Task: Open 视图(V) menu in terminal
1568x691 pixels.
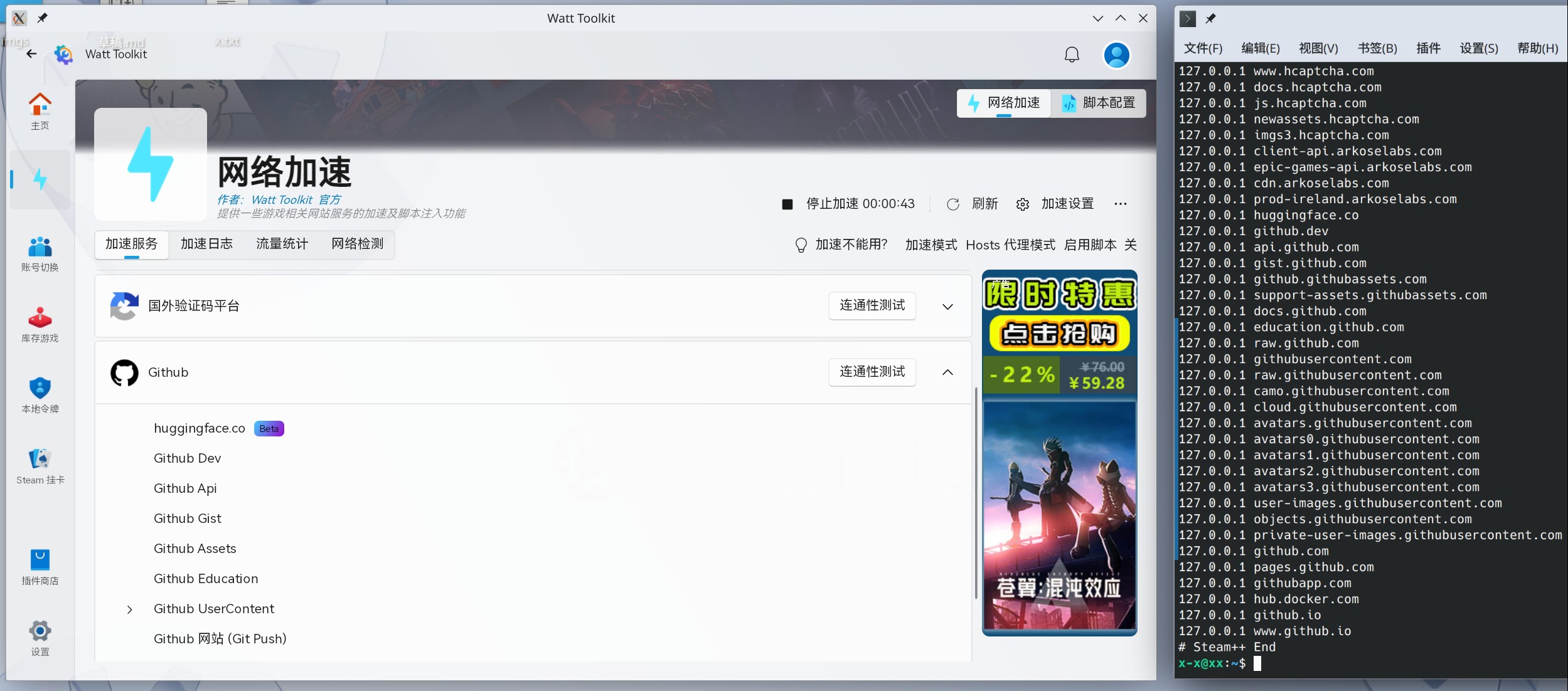Action: tap(1318, 48)
